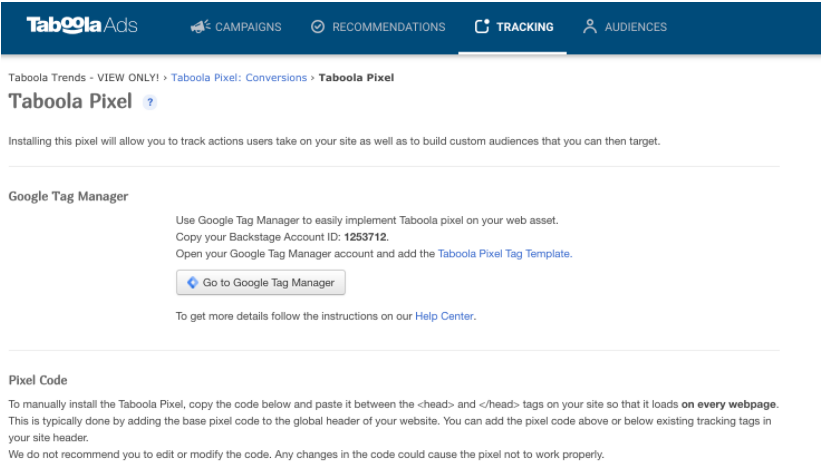Screen dimensions: 824x465
Task: Click the Recommendations checkmark circle icon
Action: [x=317, y=26]
